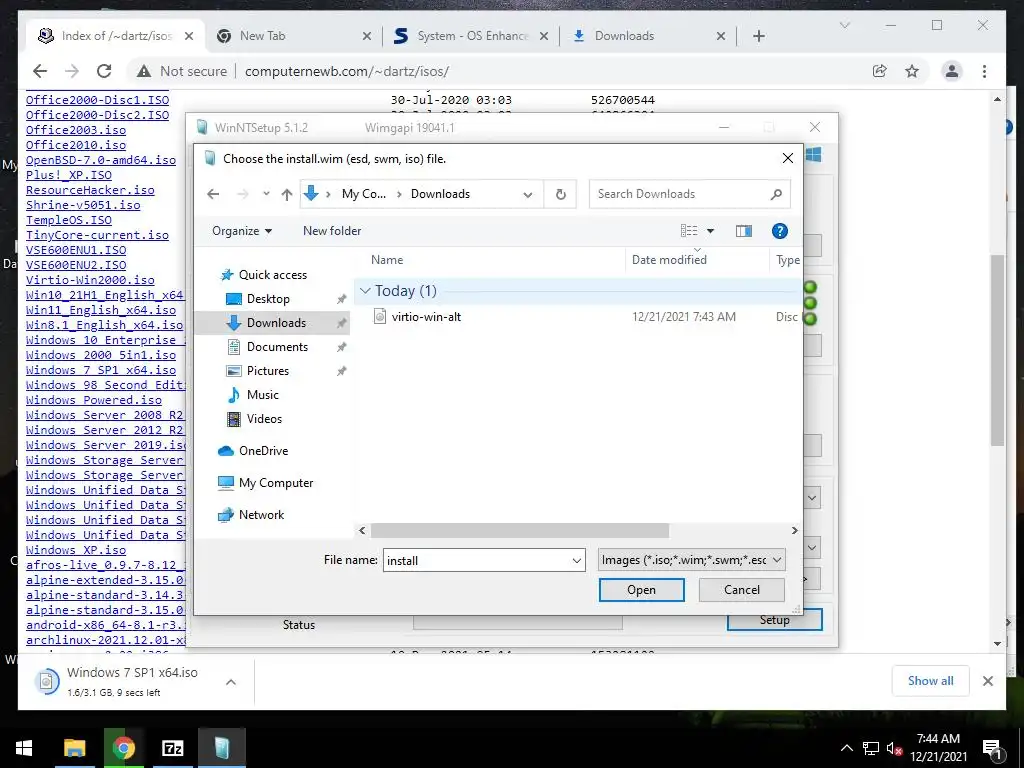Sort by Date modified column
This screenshot has width=1024, height=768.
point(669,260)
